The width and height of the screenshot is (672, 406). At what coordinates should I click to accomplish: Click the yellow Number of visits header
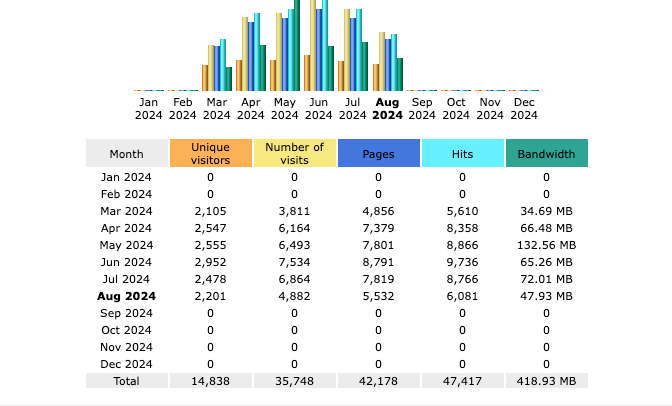[294, 153]
